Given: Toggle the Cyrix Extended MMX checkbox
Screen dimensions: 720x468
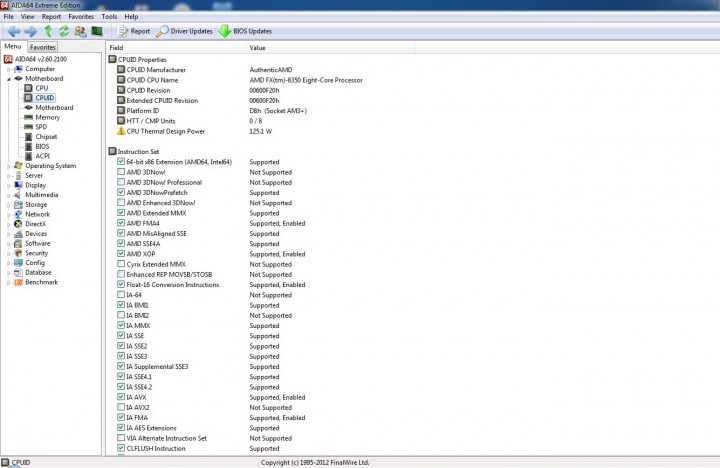Looking at the screenshot, I should click(x=121, y=264).
